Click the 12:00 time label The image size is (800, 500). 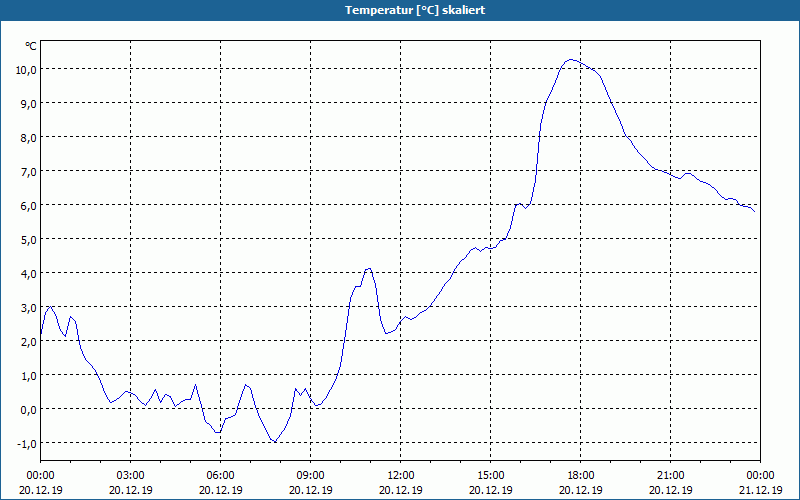pyautogui.click(x=401, y=476)
